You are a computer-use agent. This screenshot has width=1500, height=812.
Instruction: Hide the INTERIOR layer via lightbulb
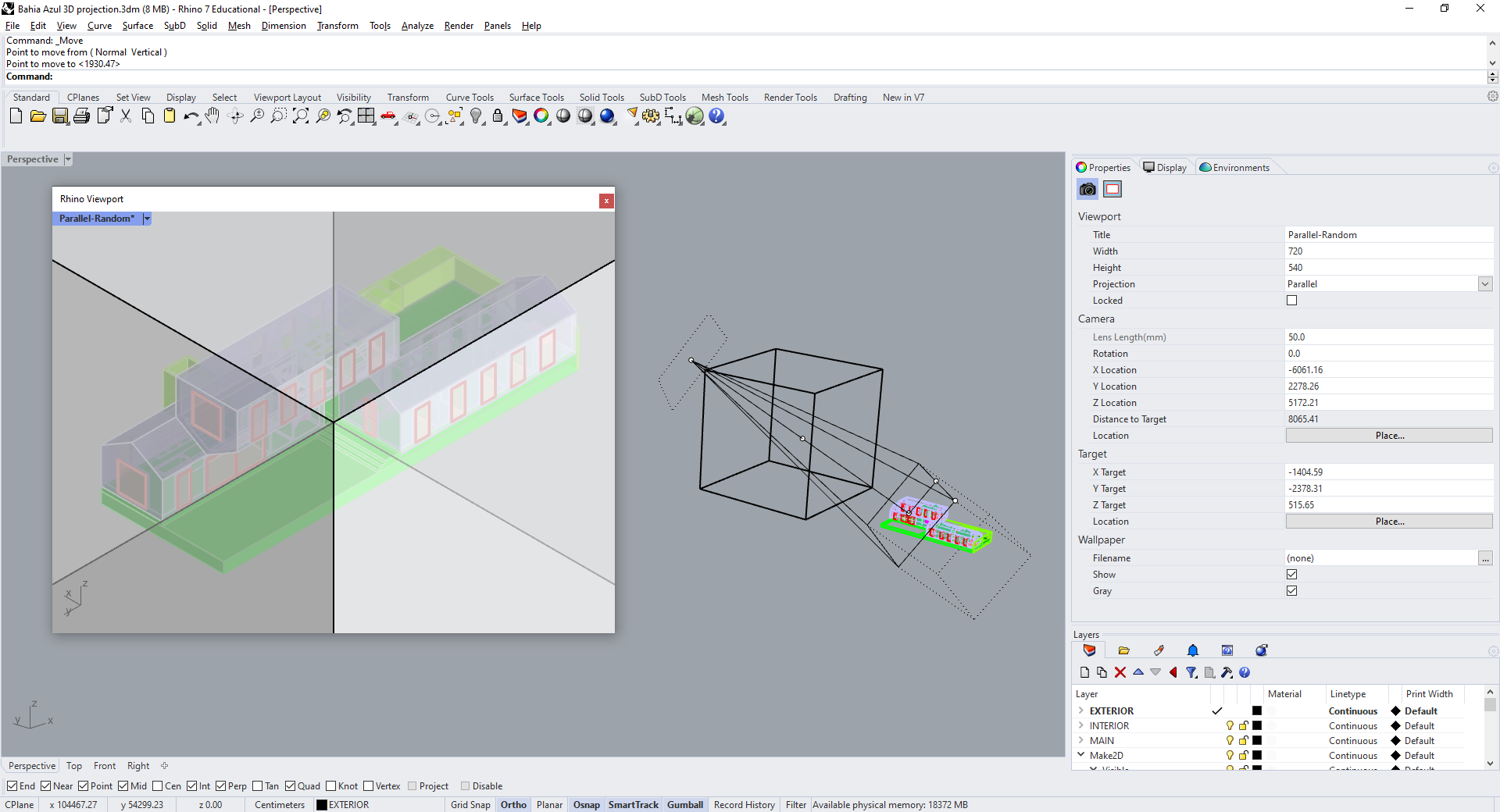click(x=1230, y=726)
